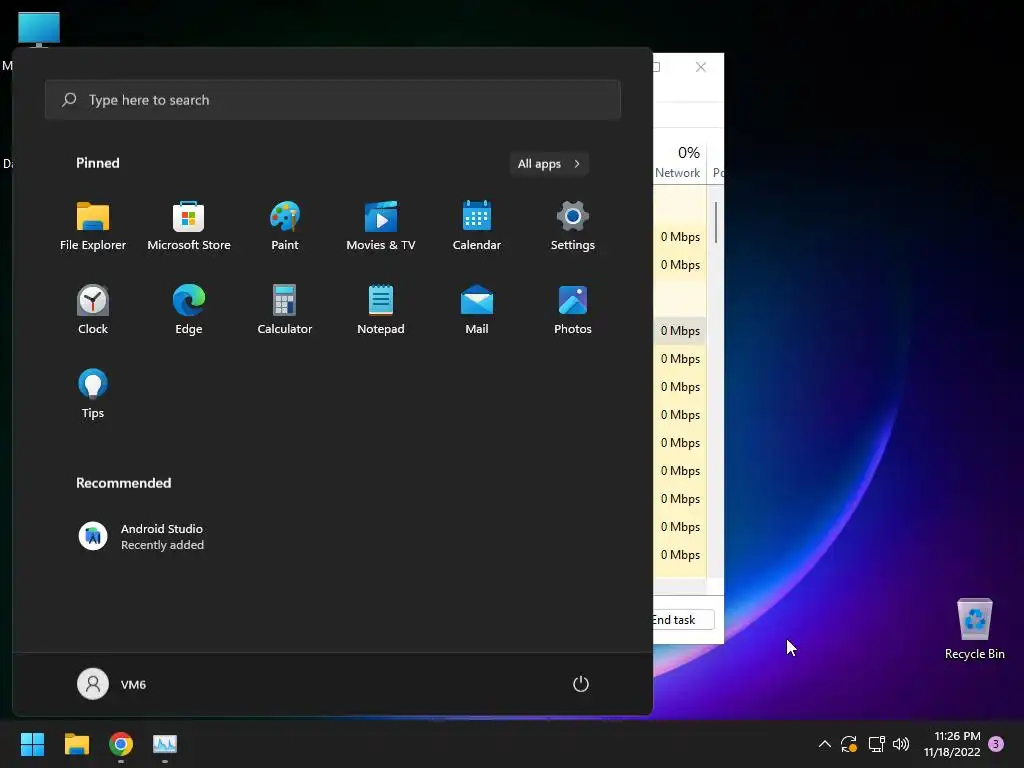Open network status tray icon
The height and width of the screenshot is (768, 1024).
[x=876, y=744]
